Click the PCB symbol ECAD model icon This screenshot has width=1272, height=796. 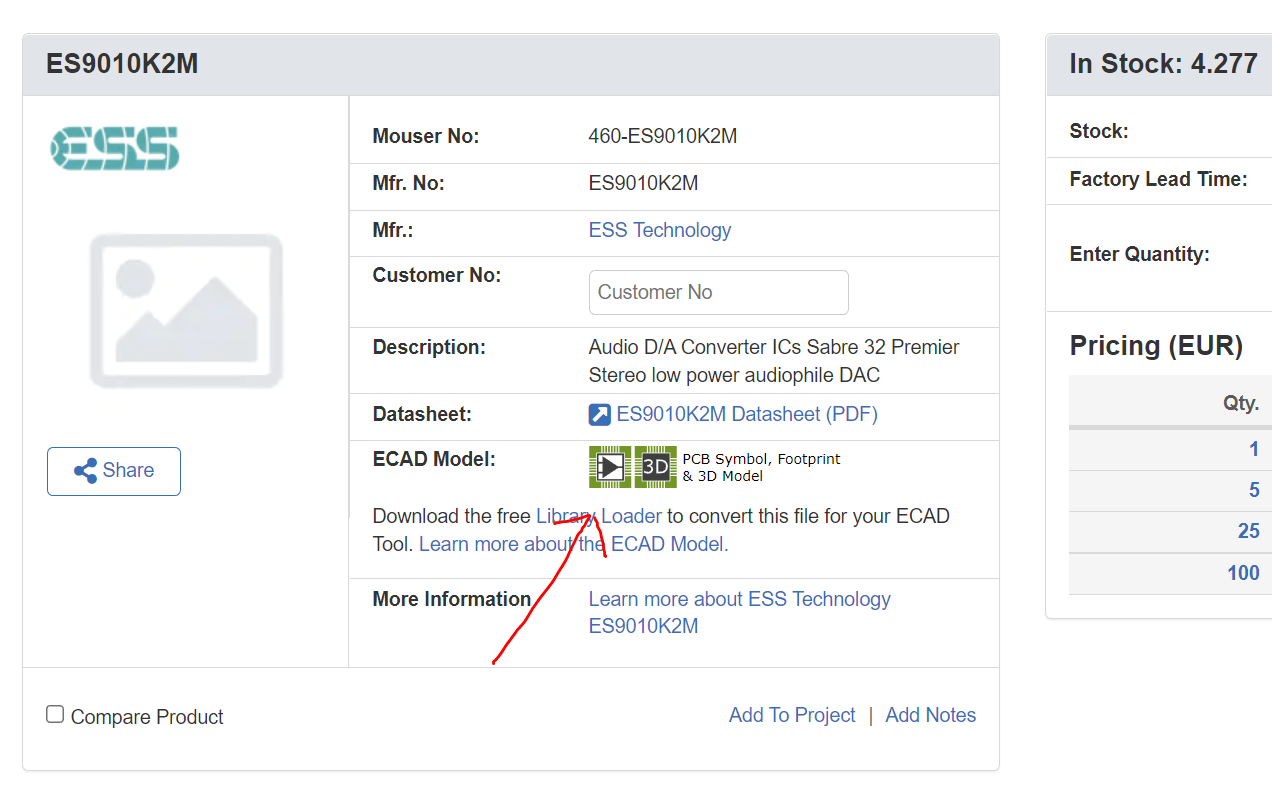click(x=610, y=467)
